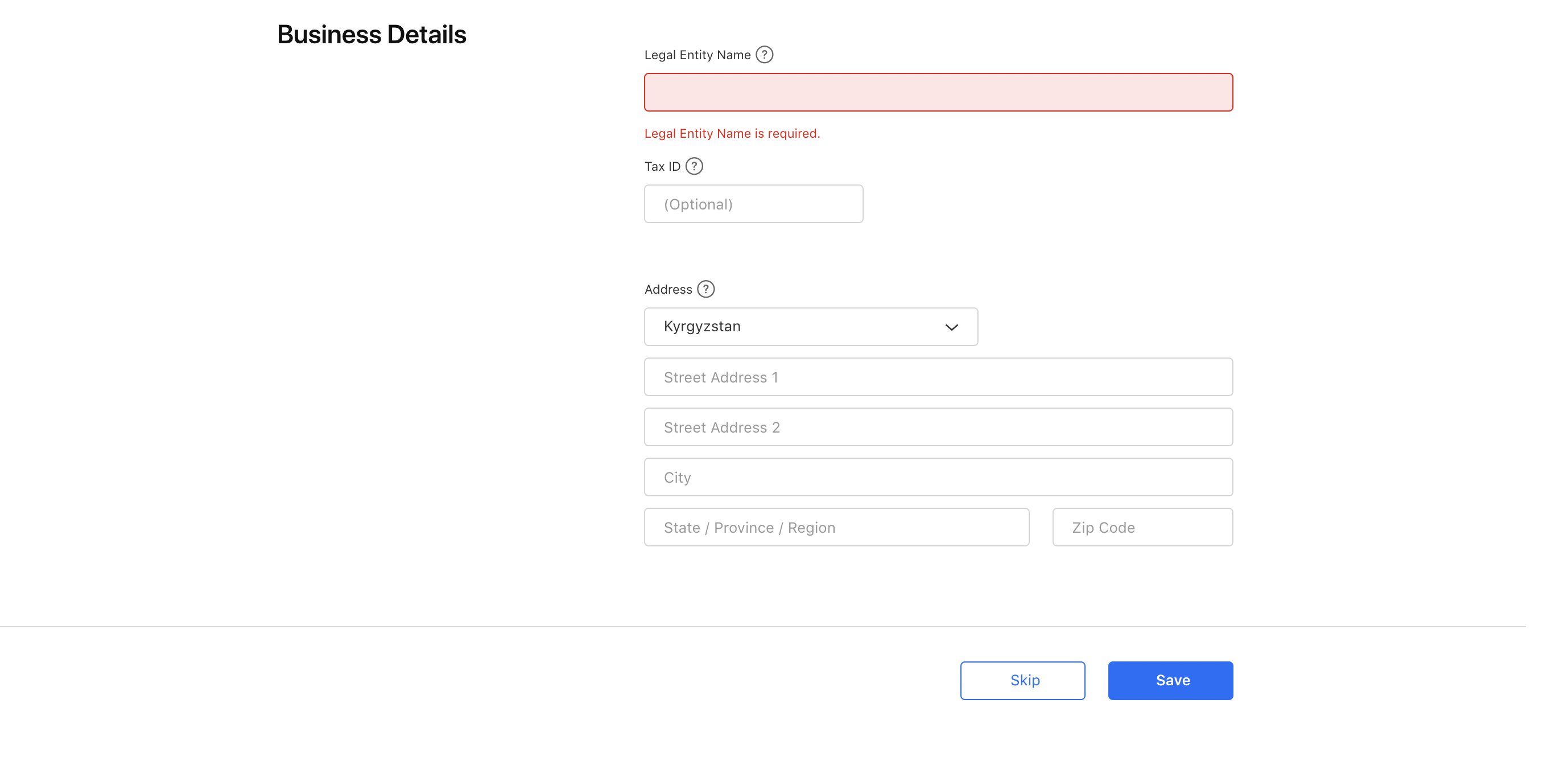The image size is (1568, 765).
Task: Click the Legal Entity Name input field
Action: [x=938, y=93]
